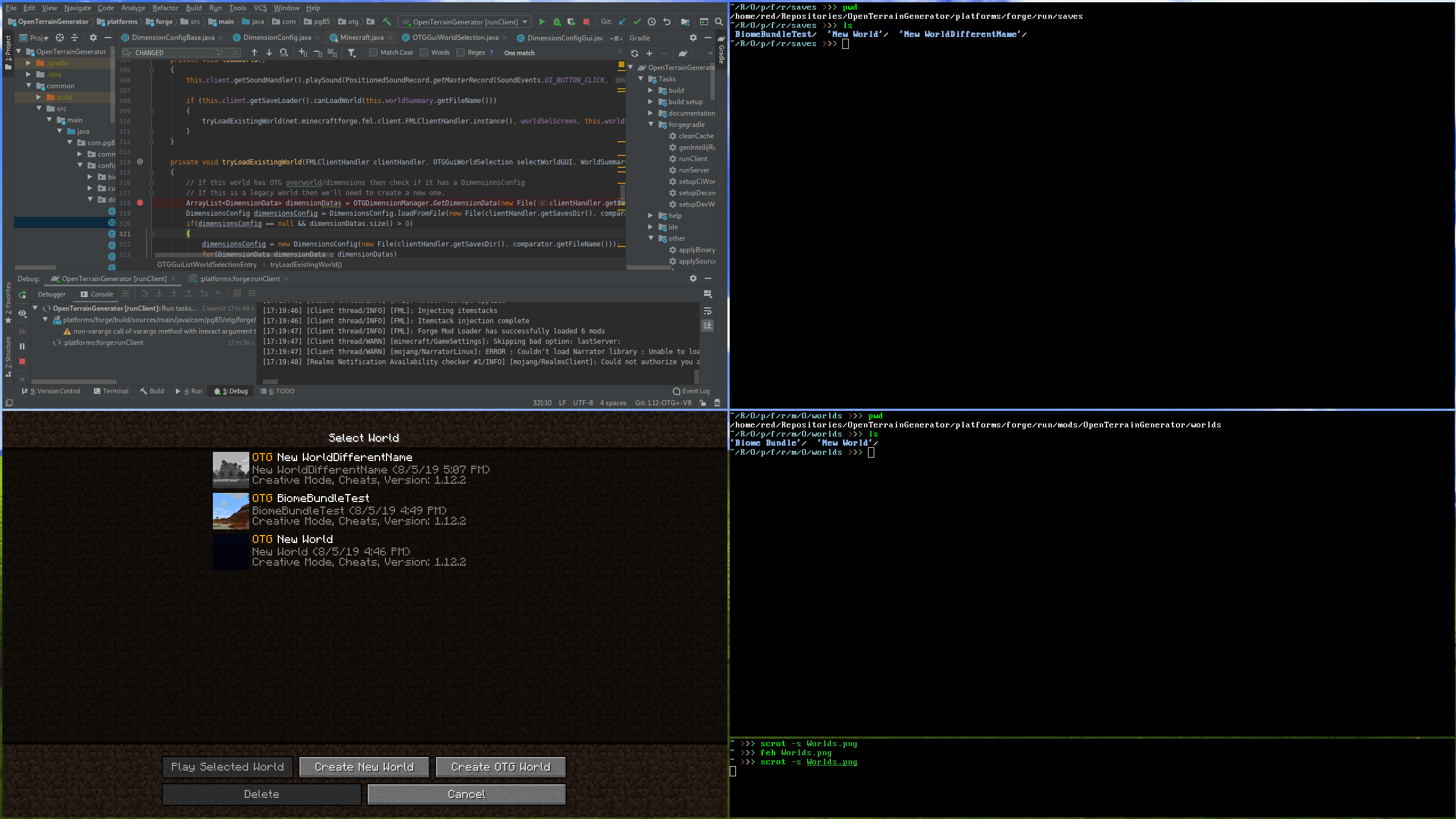Open the Refactor menu

pyautogui.click(x=165, y=7)
